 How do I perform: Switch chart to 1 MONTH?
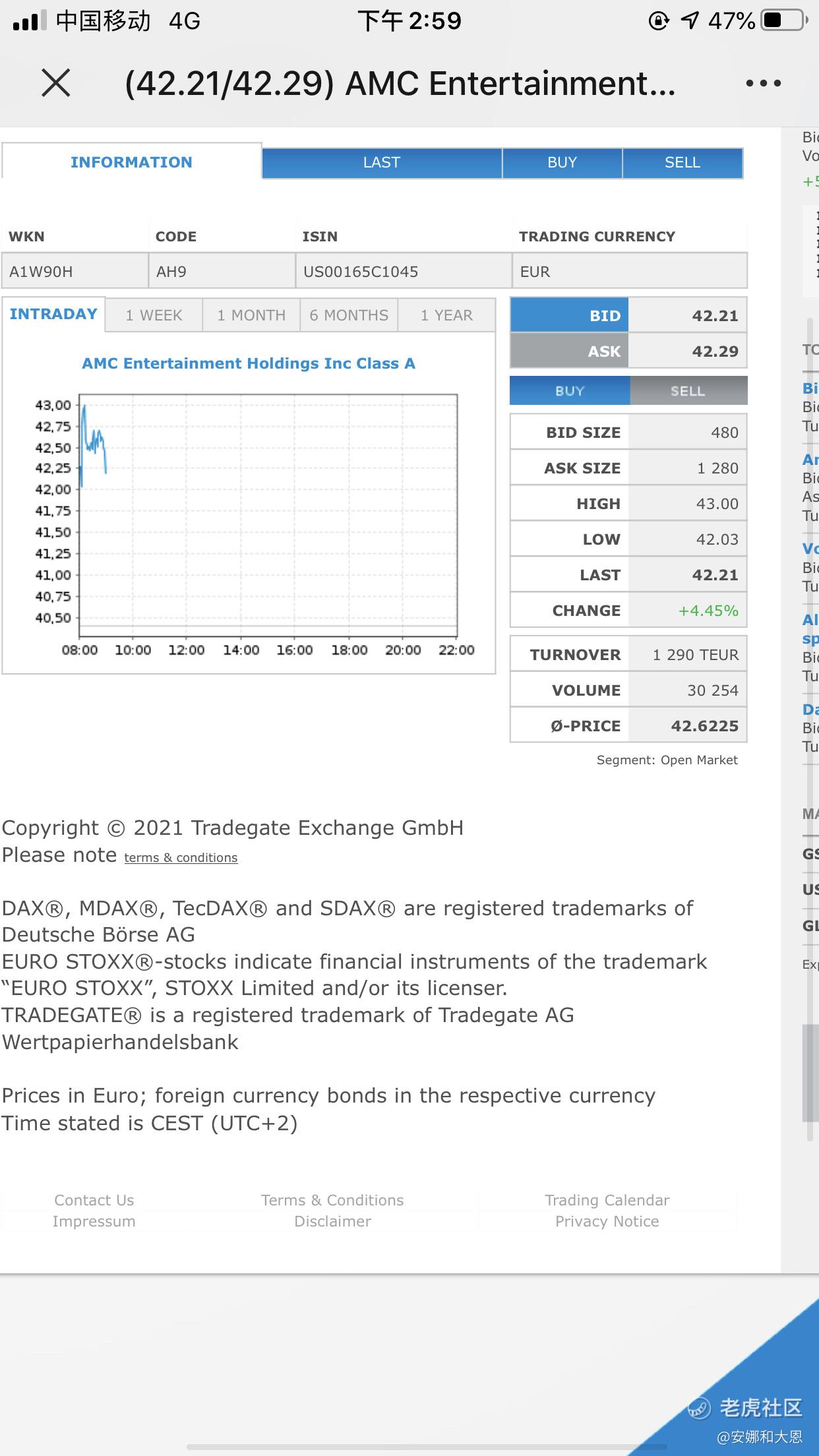coord(251,315)
